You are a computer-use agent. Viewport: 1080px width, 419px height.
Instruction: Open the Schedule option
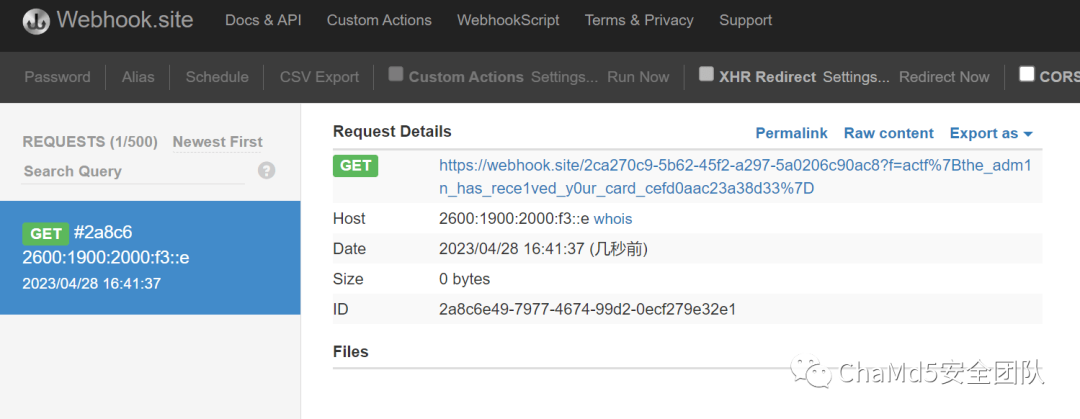point(217,77)
